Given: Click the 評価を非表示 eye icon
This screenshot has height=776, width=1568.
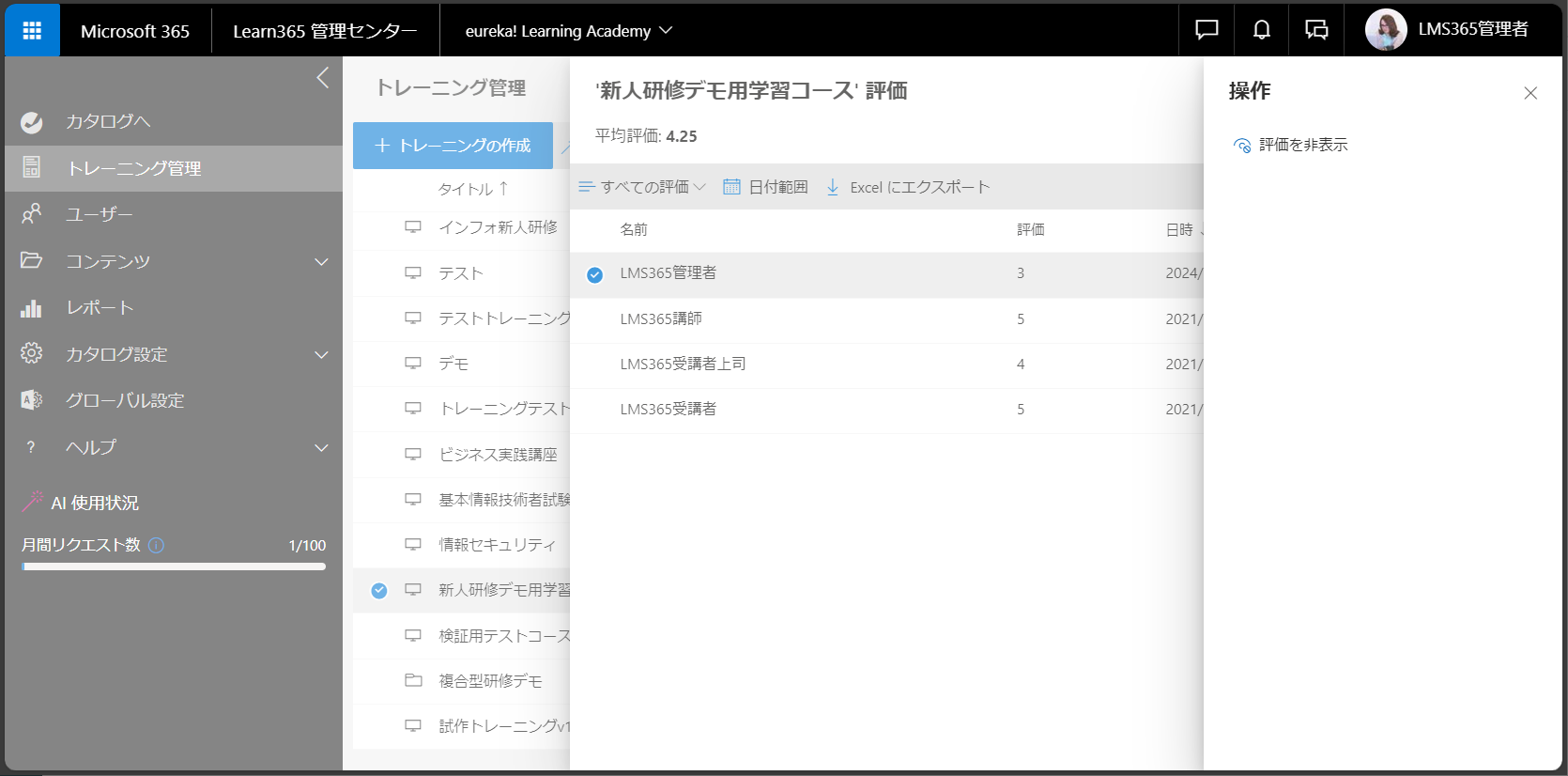Looking at the screenshot, I should [x=1242, y=145].
